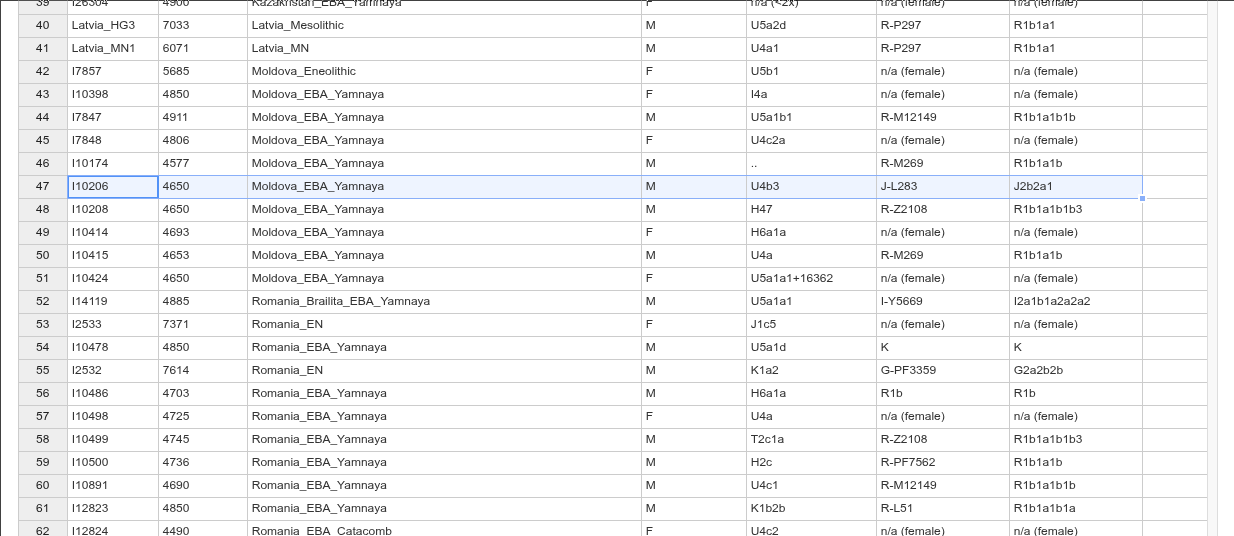Image resolution: width=1234 pixels, height=536 pixels.
Task: Select the H2c haplogroup cell
Action: tap(811, 462)
